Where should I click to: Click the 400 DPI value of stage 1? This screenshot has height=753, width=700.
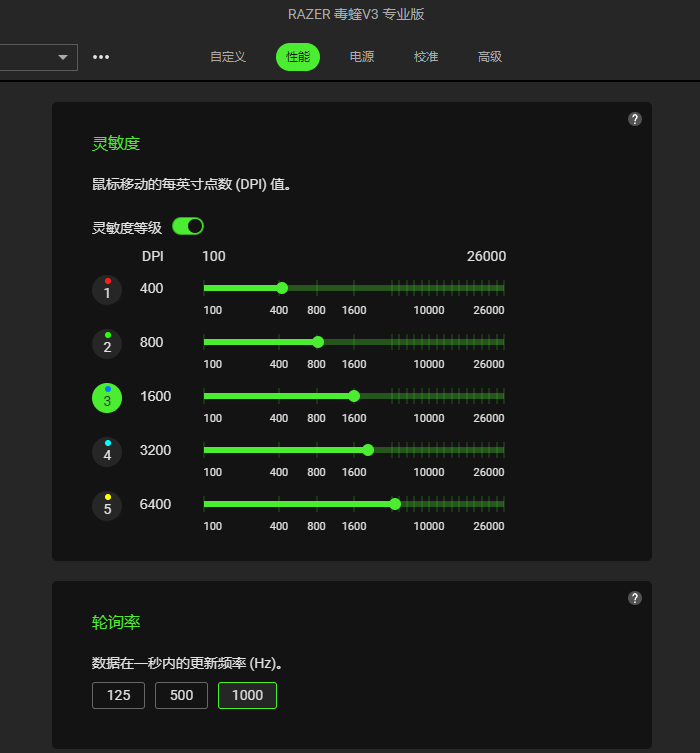pos(151,288)
